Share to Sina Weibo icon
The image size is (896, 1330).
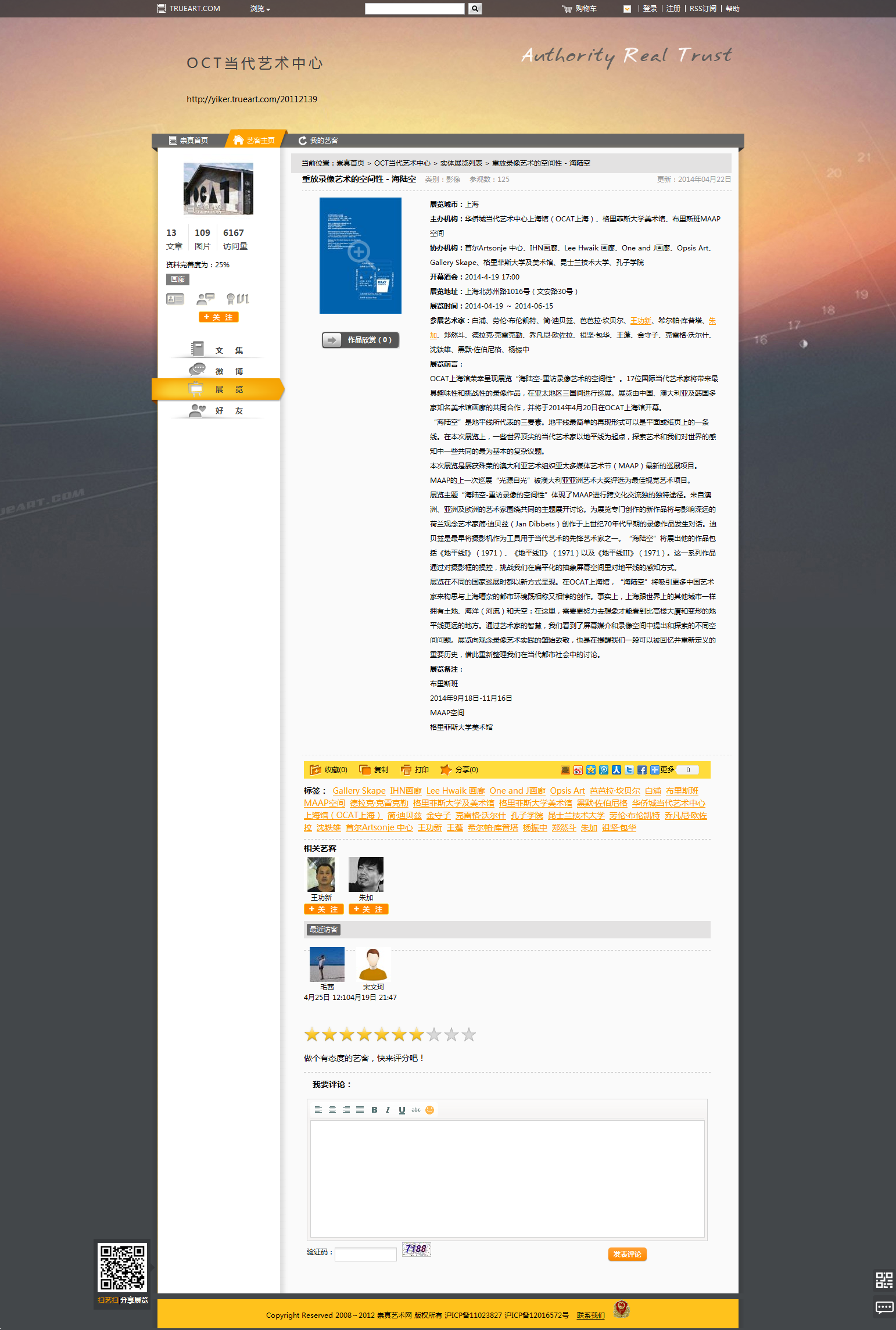tap(578, 770)
